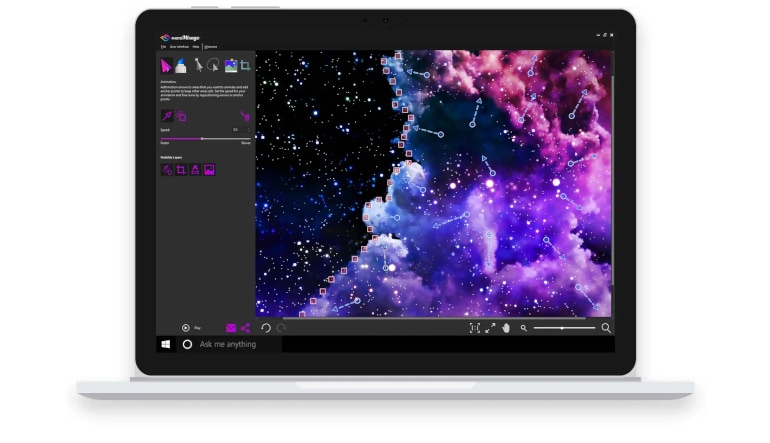This screenshot has height=443, width=770.
Task: Open the Help menu
Action: [x=196, y=47]
